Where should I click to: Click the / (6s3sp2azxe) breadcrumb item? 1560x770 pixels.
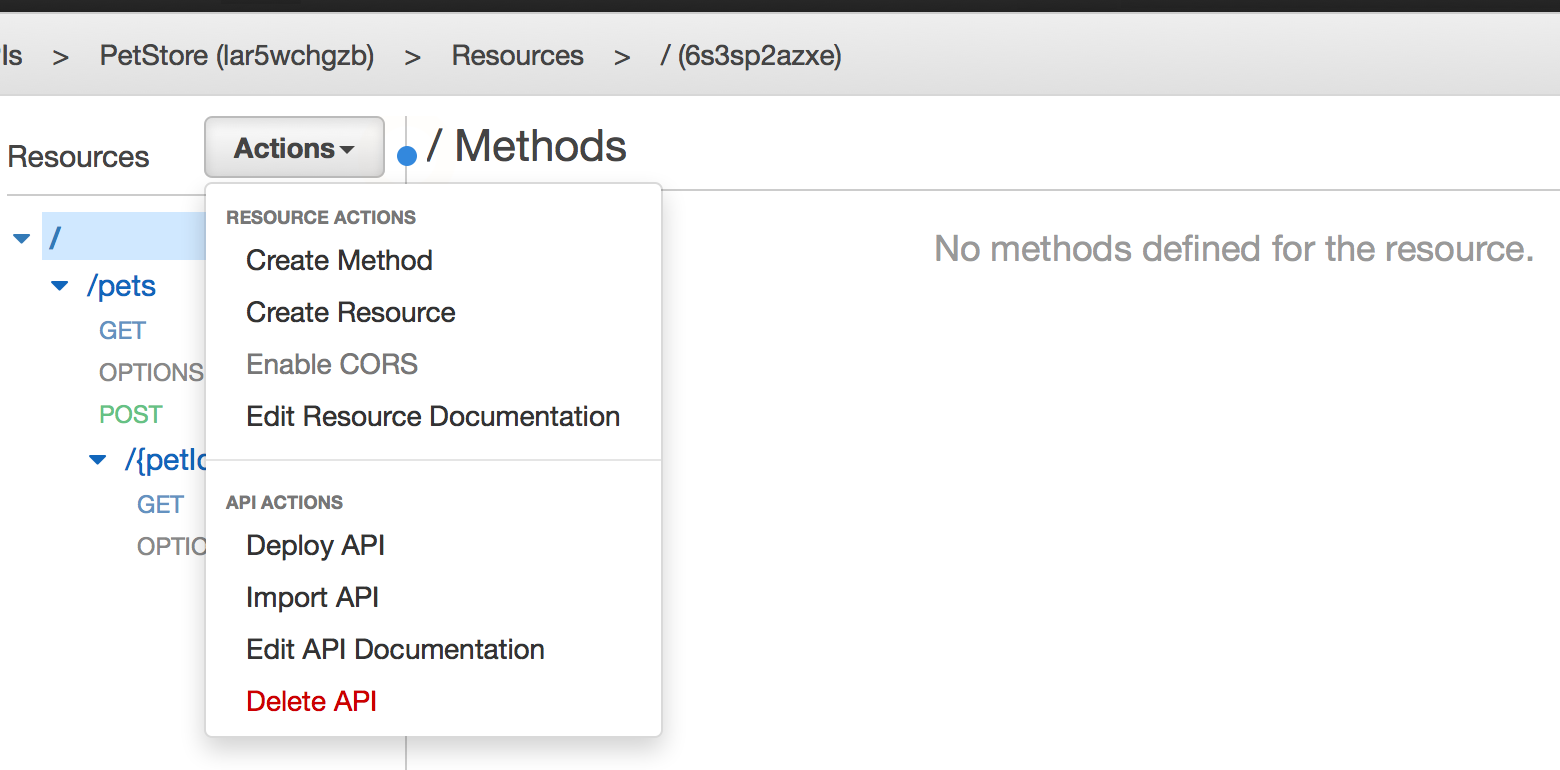click(751, 55)
